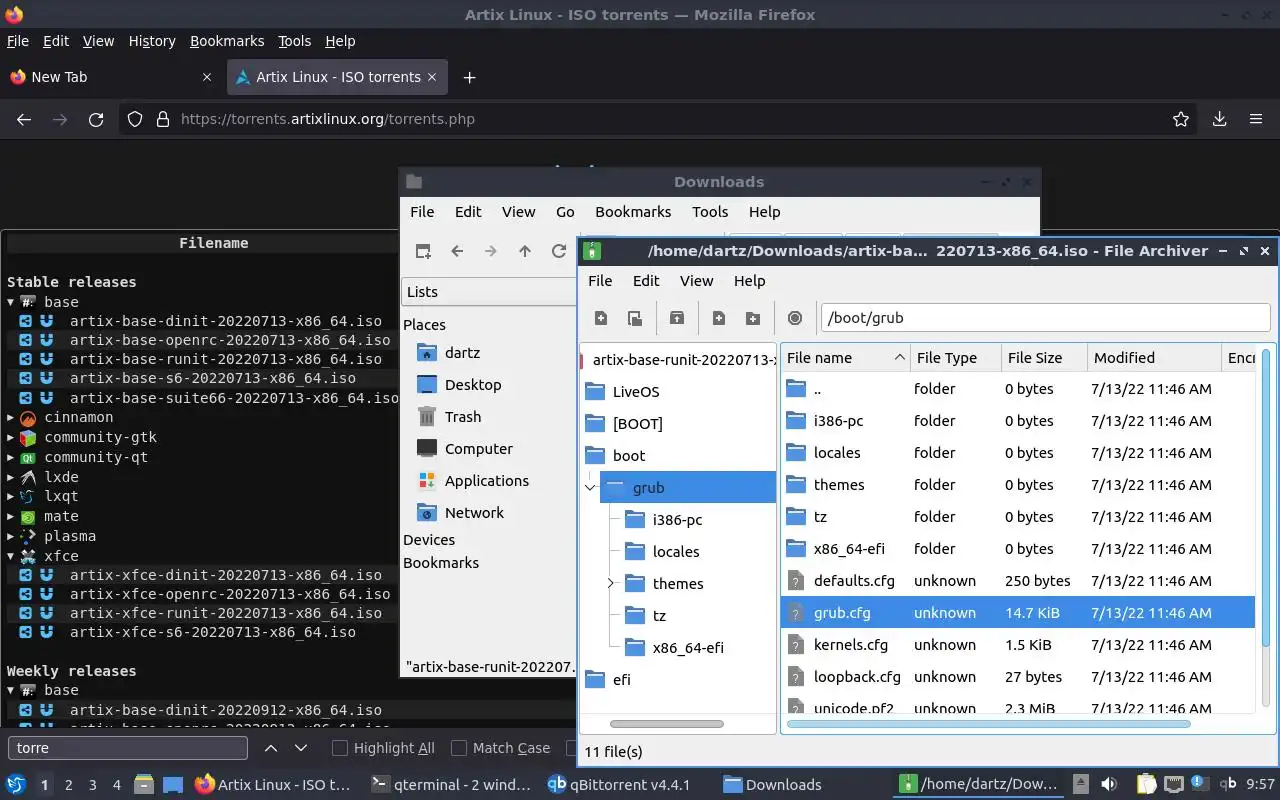
Task: Expand the themes folder in archiver tree
Action: [x=611, y=584]
